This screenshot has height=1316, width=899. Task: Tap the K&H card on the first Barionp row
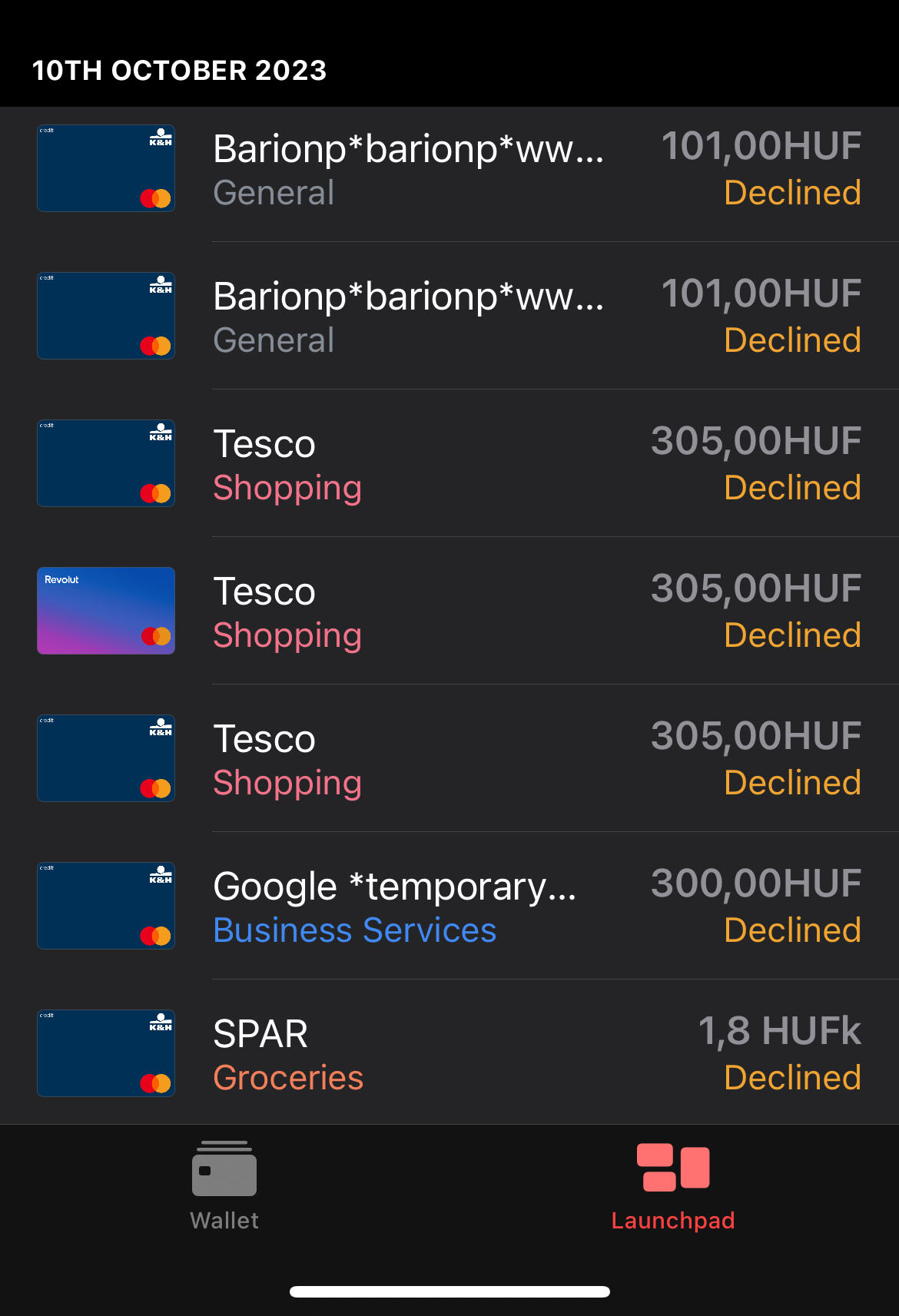[106, 168]
